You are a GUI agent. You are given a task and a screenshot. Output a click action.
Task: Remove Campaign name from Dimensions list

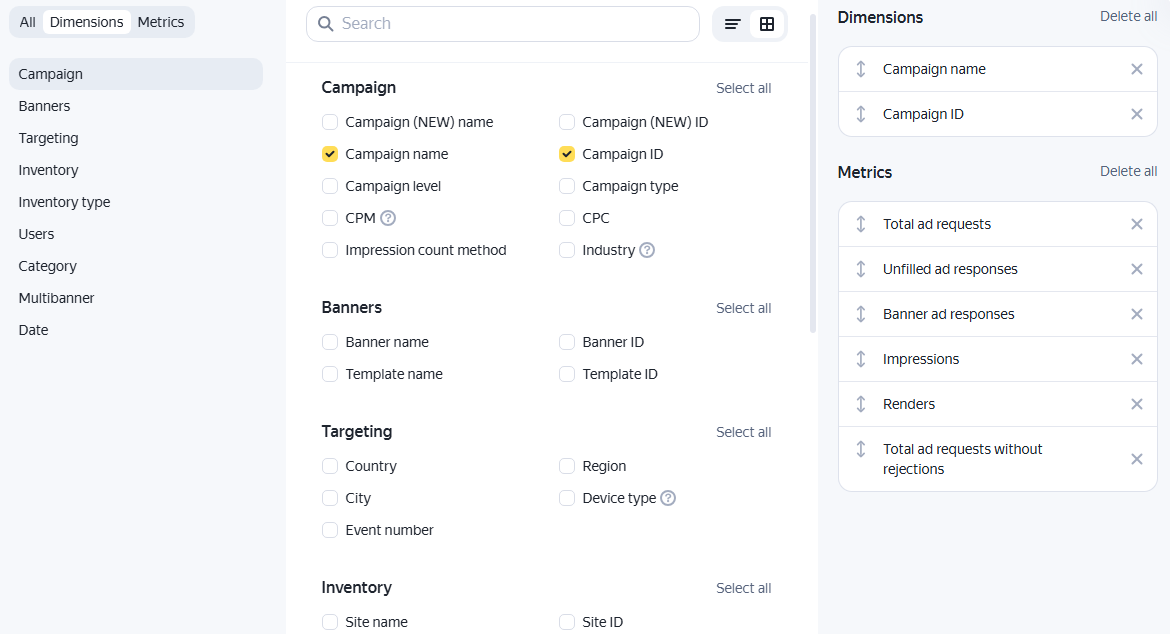1136,69
